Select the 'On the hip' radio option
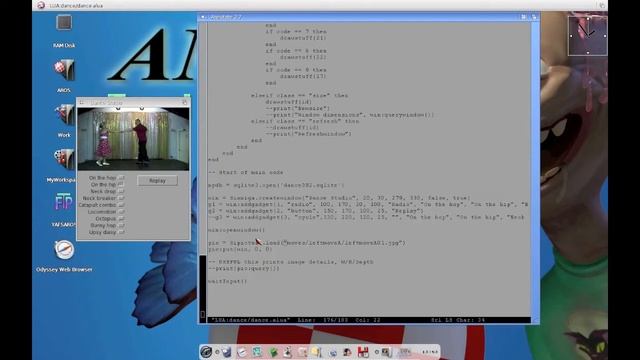 tap(121, 184)
